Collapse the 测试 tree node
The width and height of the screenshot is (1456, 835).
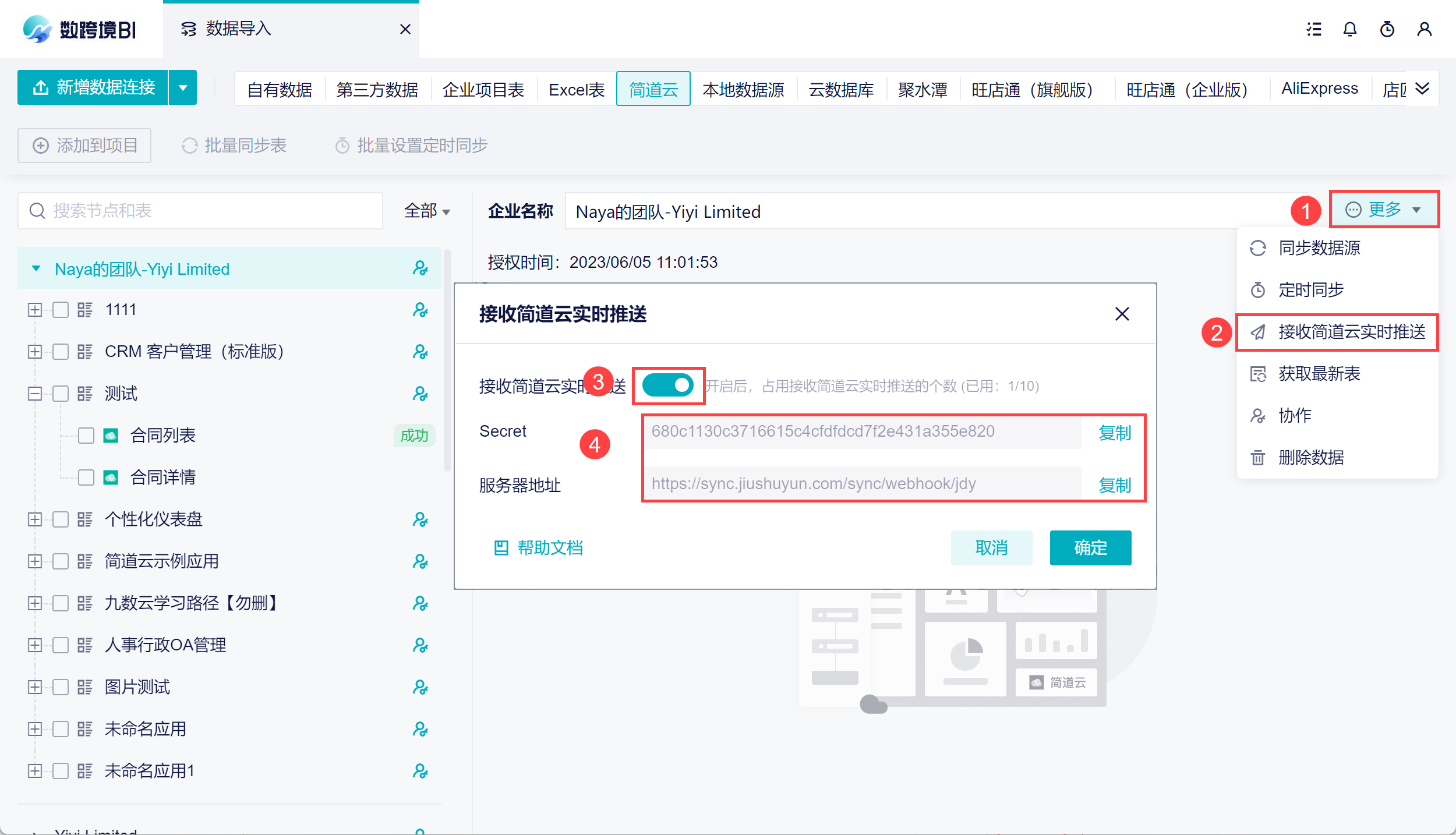click(x=35, y=394)
